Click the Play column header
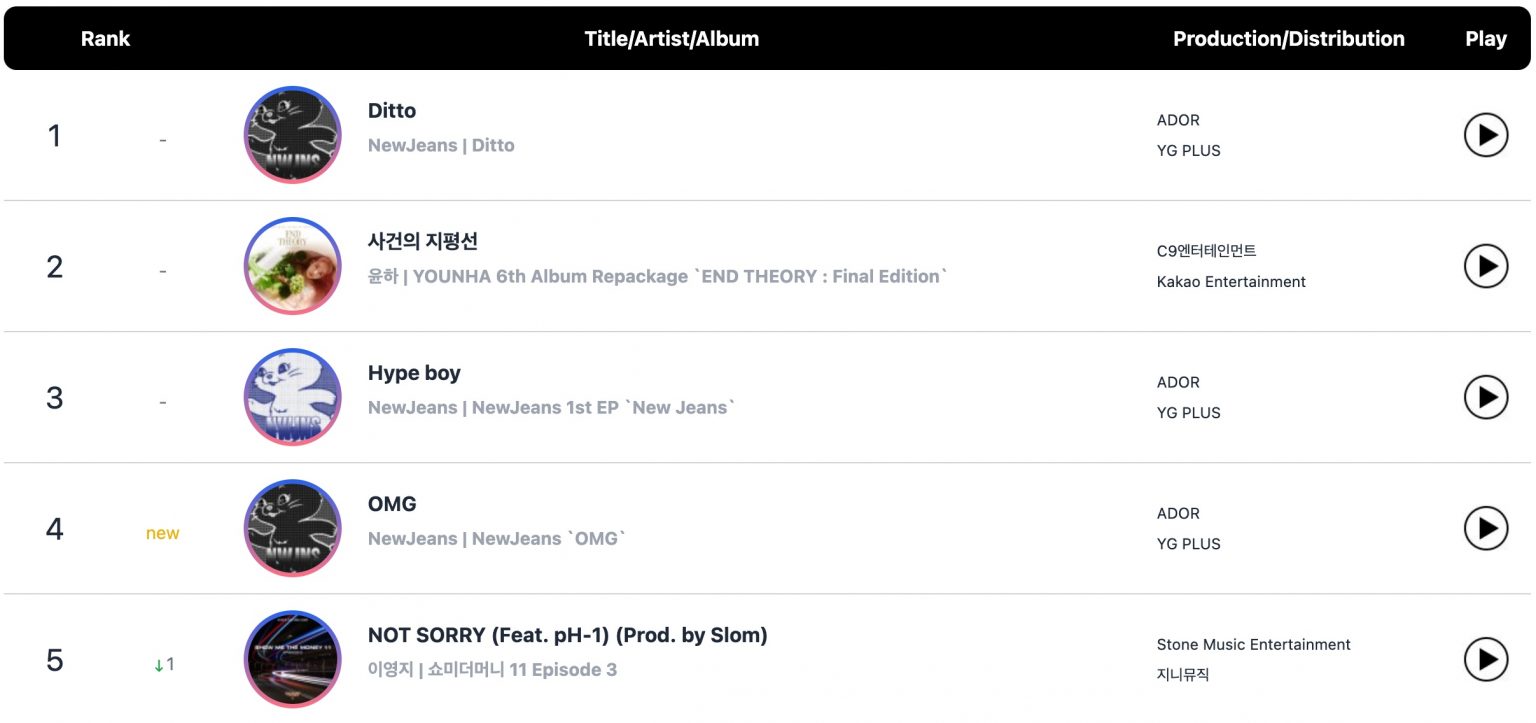Image resolution: width=1536 pixels, height=723 pixels. (1485, 38)
